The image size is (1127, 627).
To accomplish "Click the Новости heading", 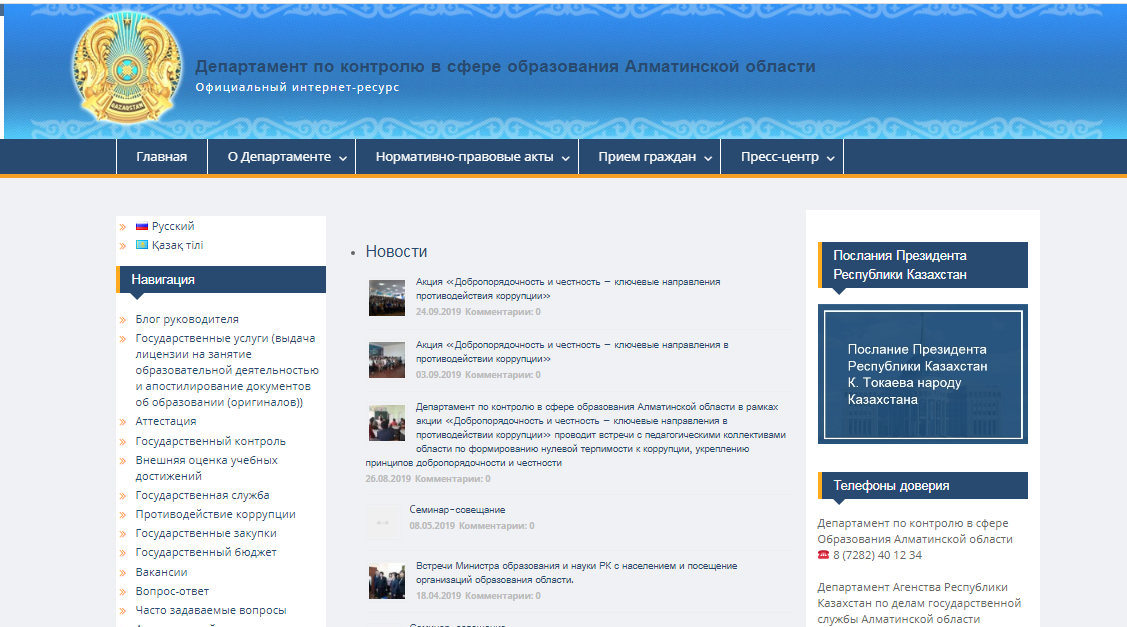I will 396,252.
